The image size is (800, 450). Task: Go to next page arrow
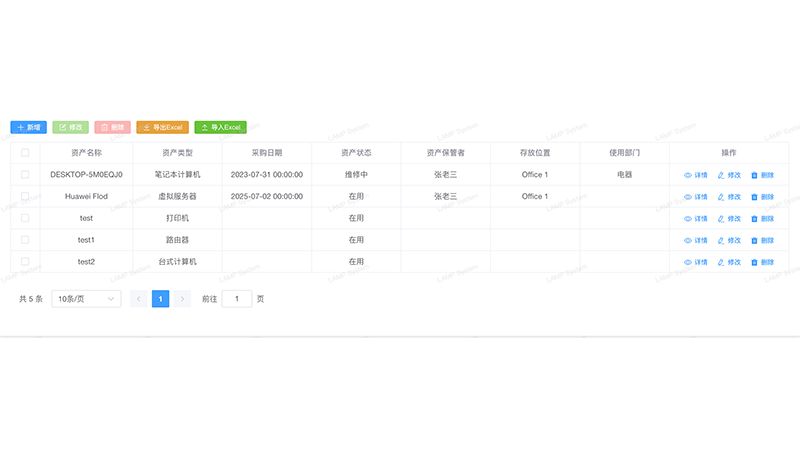click(182, 299)
